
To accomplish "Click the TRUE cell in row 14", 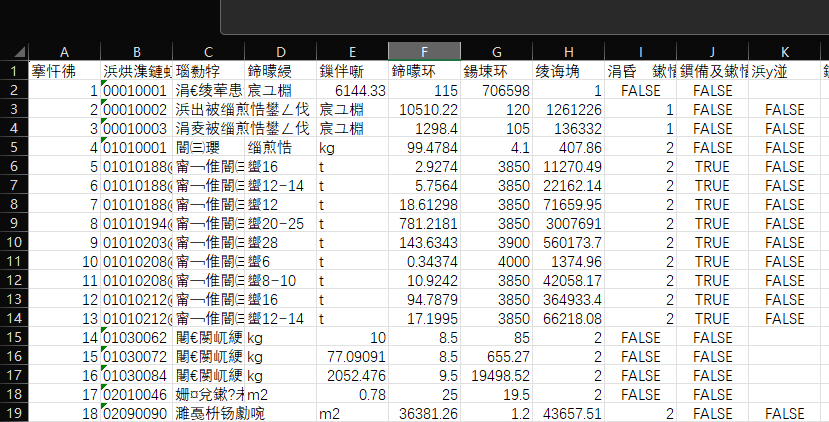I will [712, 319].
